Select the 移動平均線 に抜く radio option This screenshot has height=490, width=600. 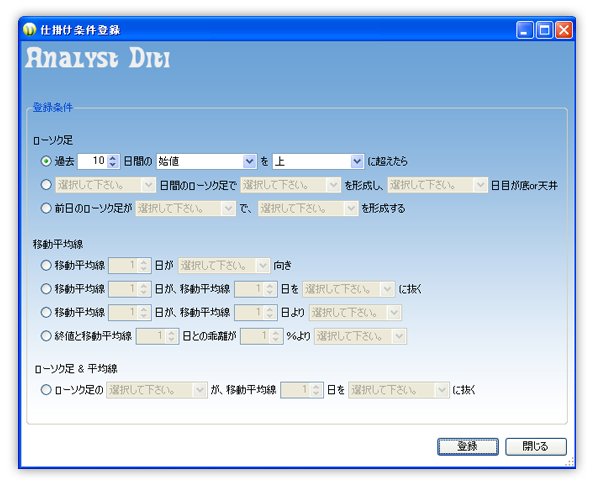(x=46, y=289)
